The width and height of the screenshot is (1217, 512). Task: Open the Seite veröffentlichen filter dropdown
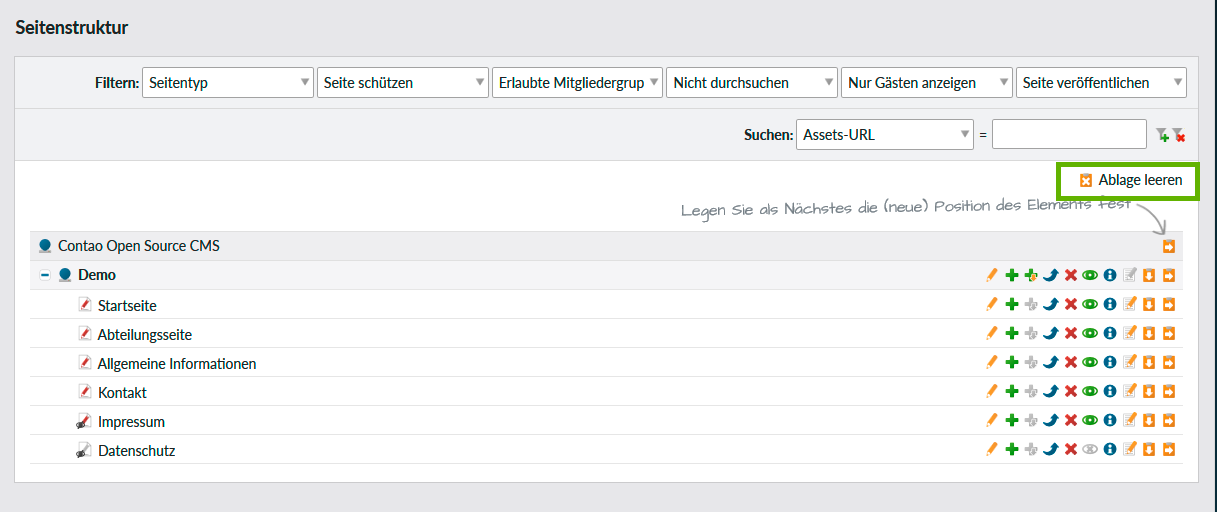pyautogui.click(x=1100, y=83)
